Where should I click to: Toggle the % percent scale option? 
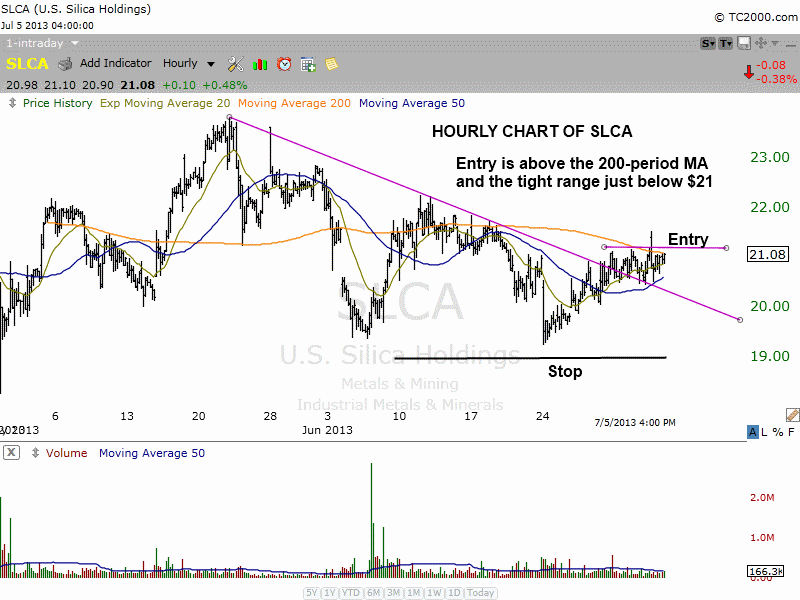click(778, 432)
